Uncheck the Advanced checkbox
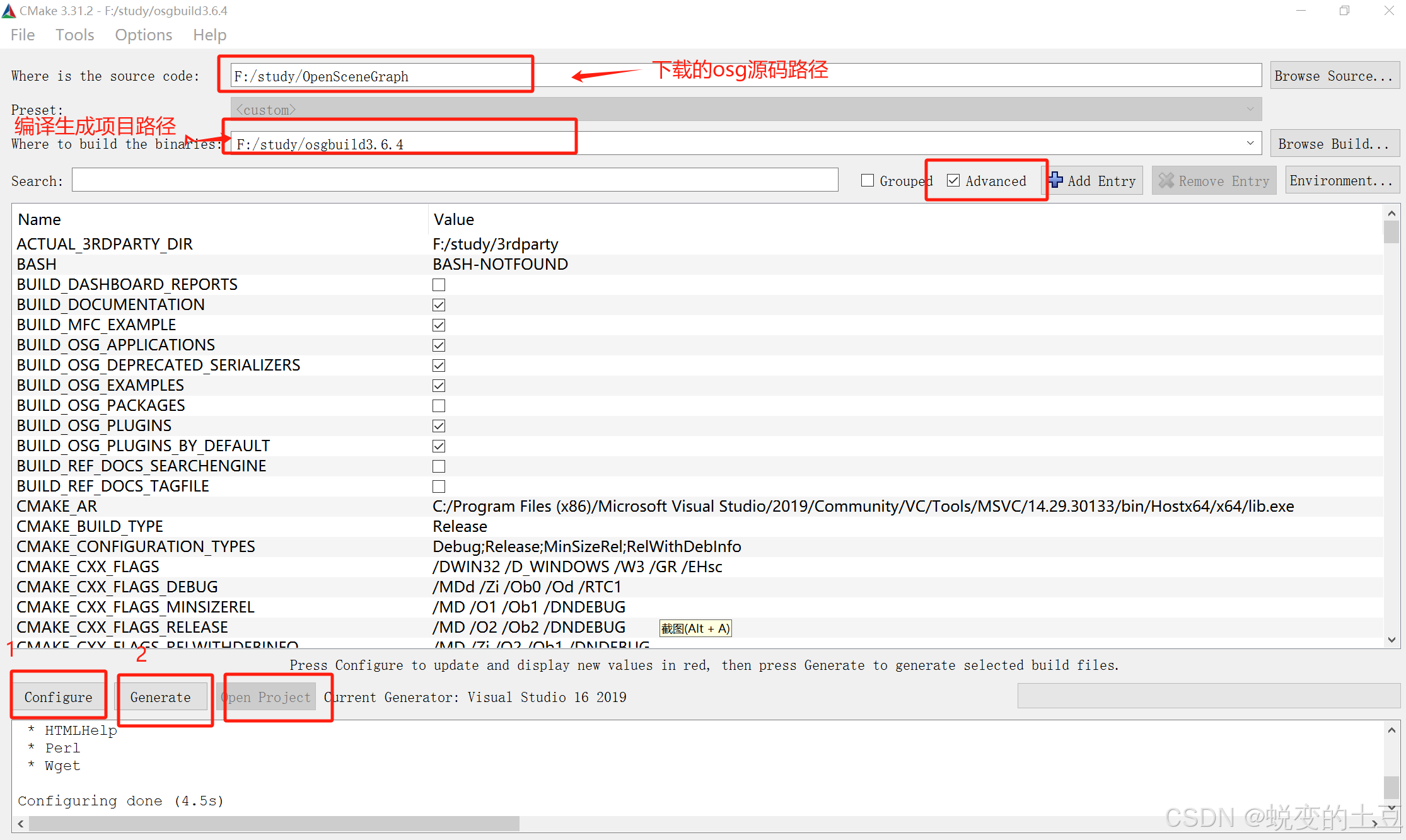1406x840 pixels. (x=953, y=181)
